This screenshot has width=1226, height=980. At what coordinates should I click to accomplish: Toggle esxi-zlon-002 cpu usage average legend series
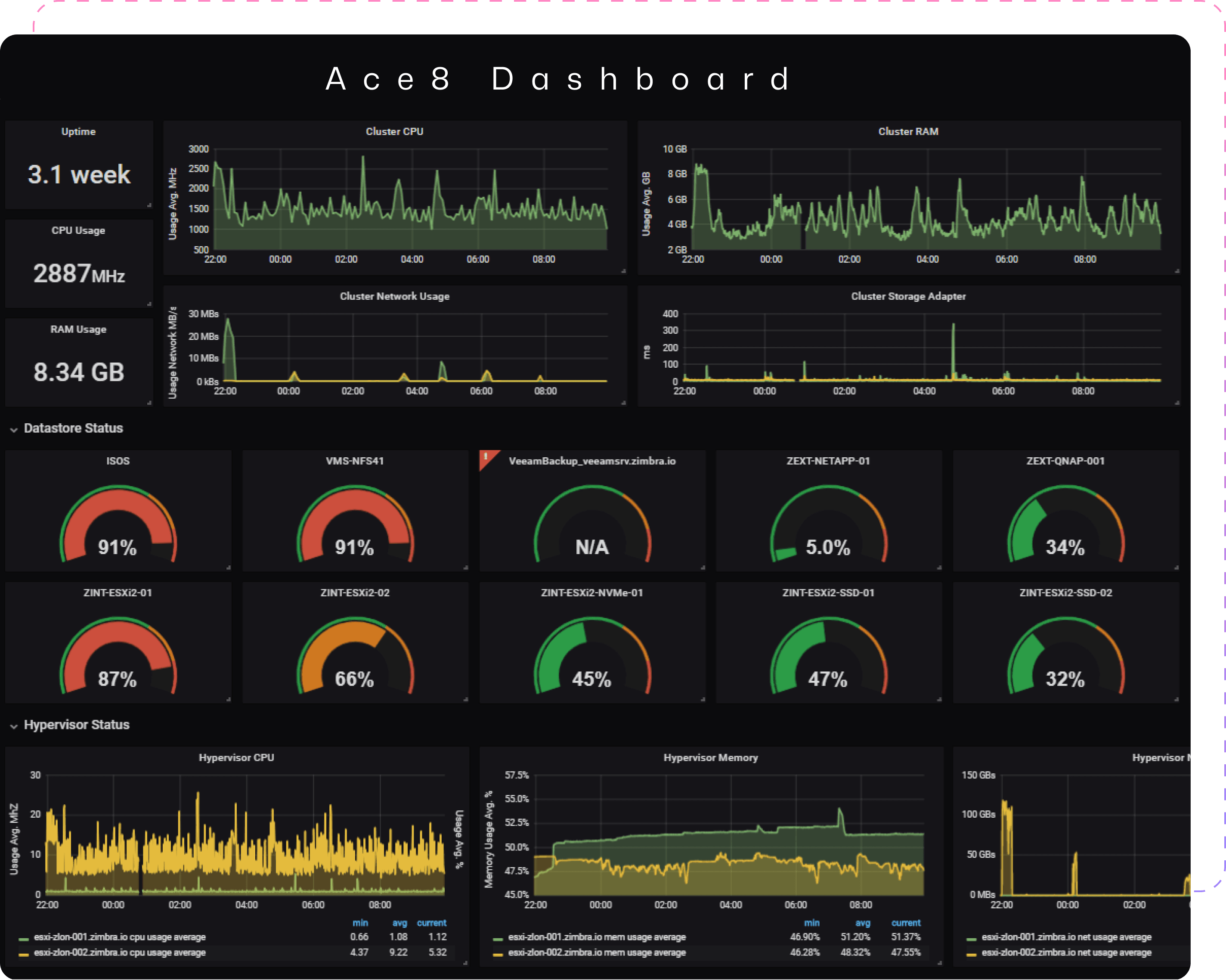(119, 952)
